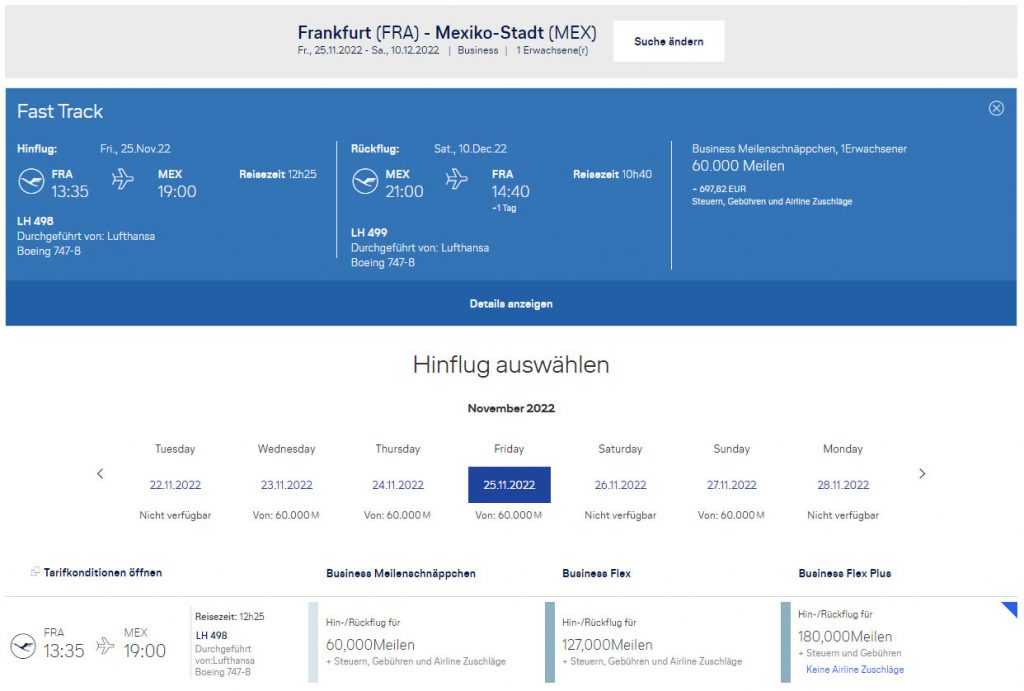The width and height of the screenshot is (1024, 691).
Task: Select date 26.11.2022 Saturday
Action: 620,485
